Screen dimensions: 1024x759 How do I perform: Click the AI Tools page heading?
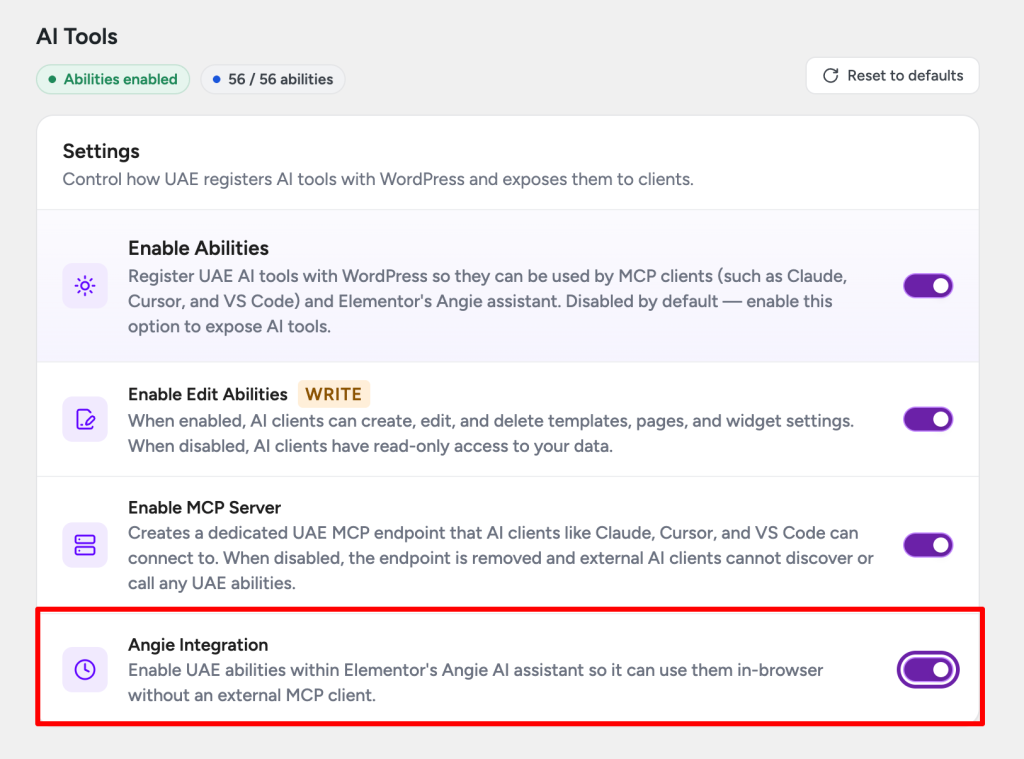(77, 37)
